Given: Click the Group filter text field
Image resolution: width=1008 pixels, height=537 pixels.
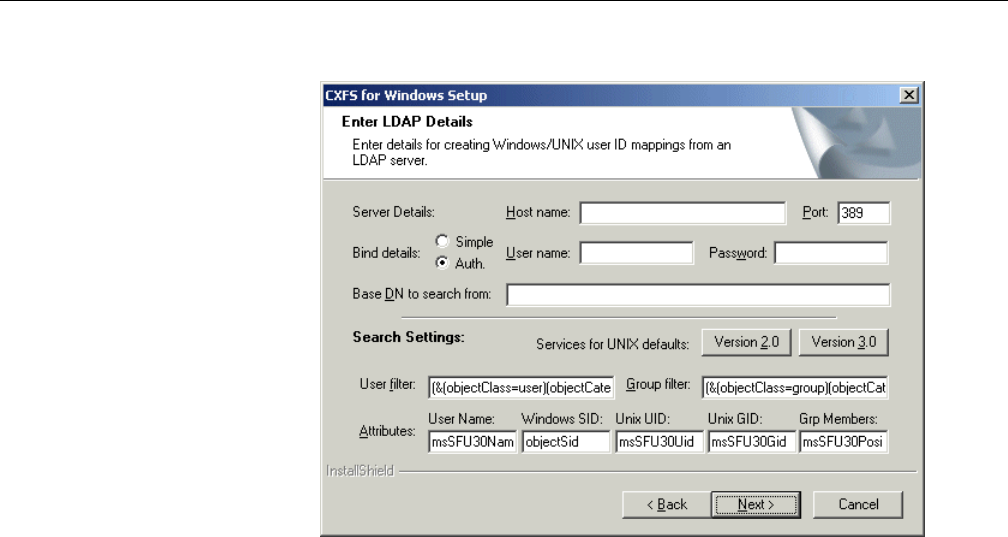Looking at the screenshot, I should pos(795,387).
